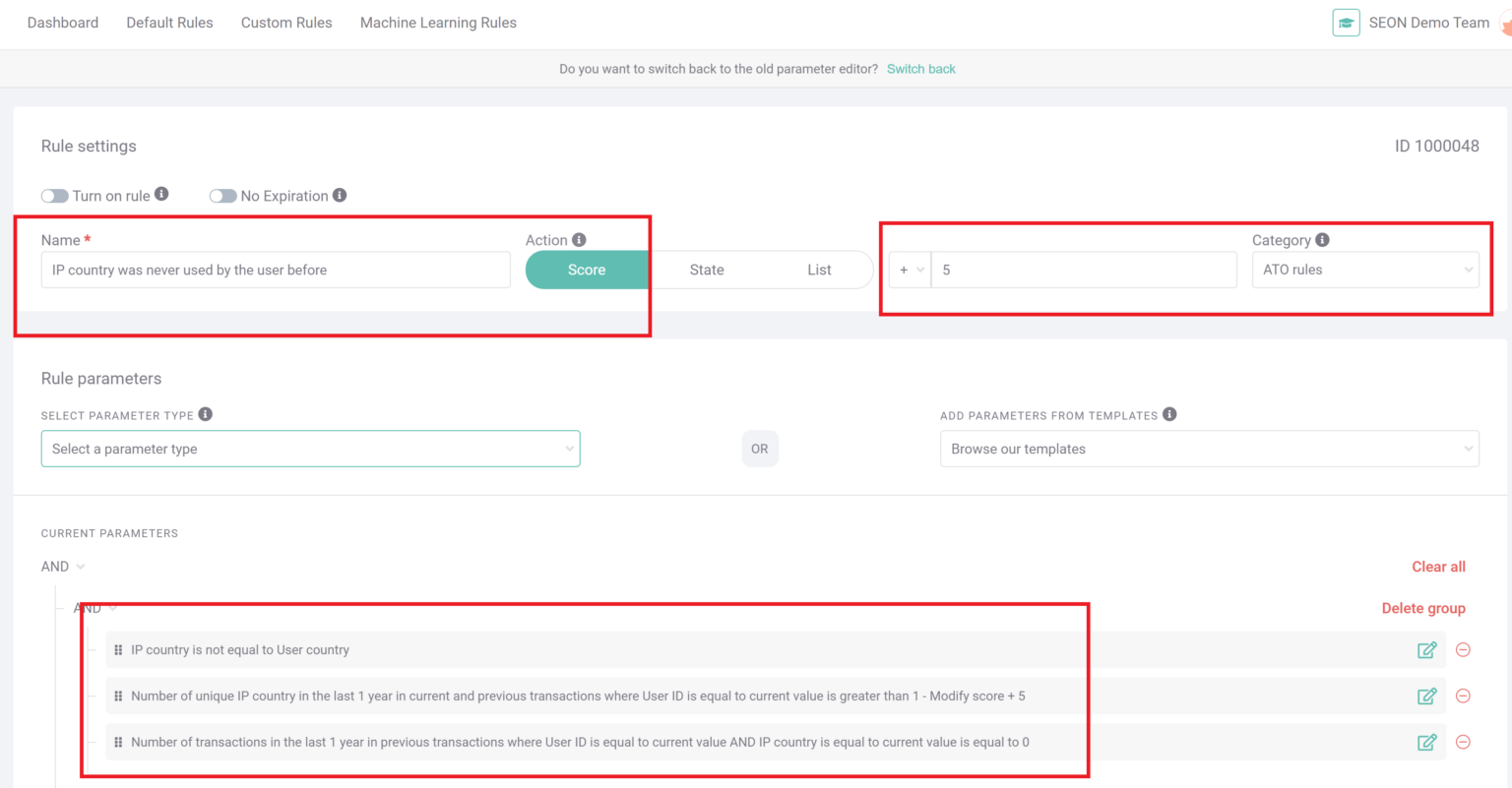Click the Clear all link
Viewport: 1512px width, 788px height.
tap(1438, 566)
